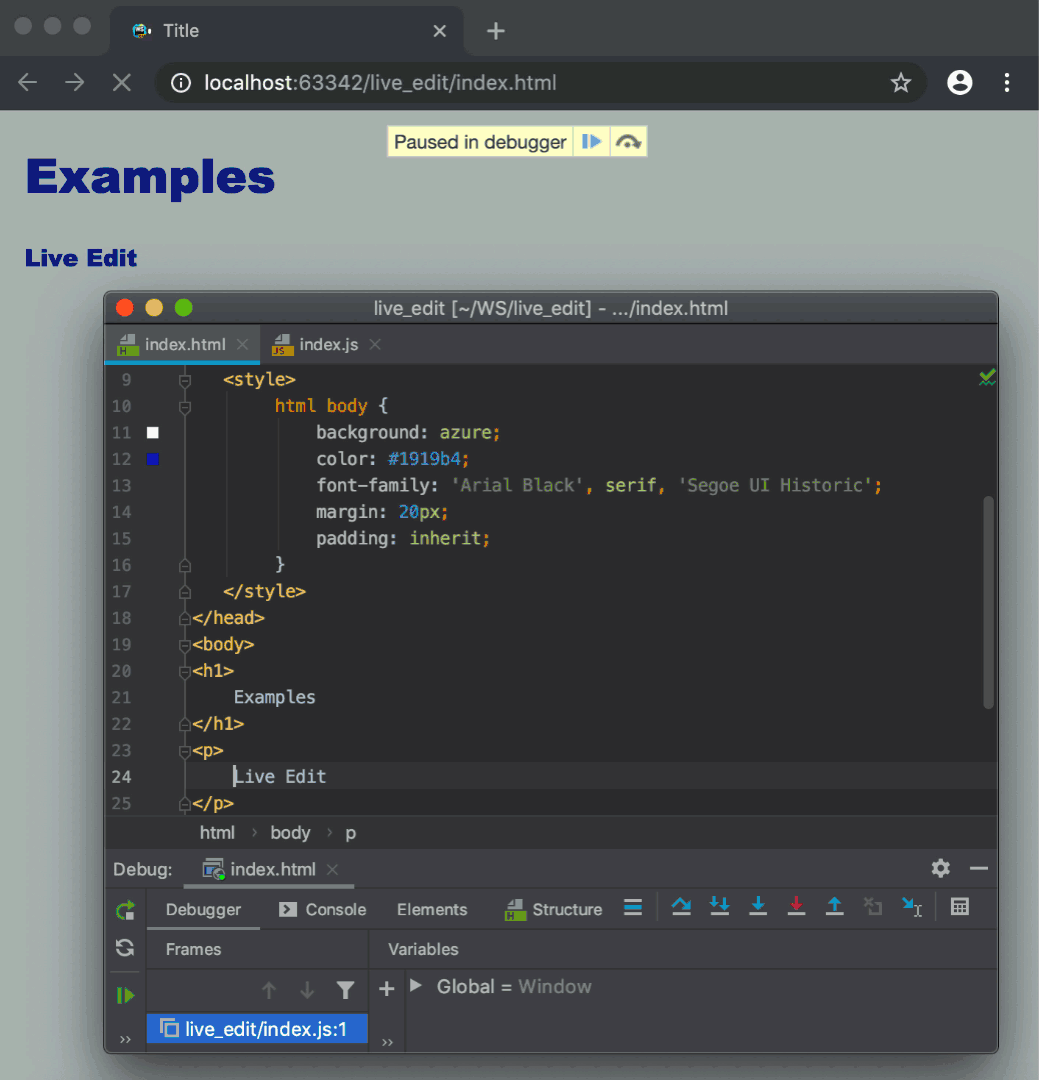Click the Run to Cursor icon

pyautogui.click(x=911, y=907)
